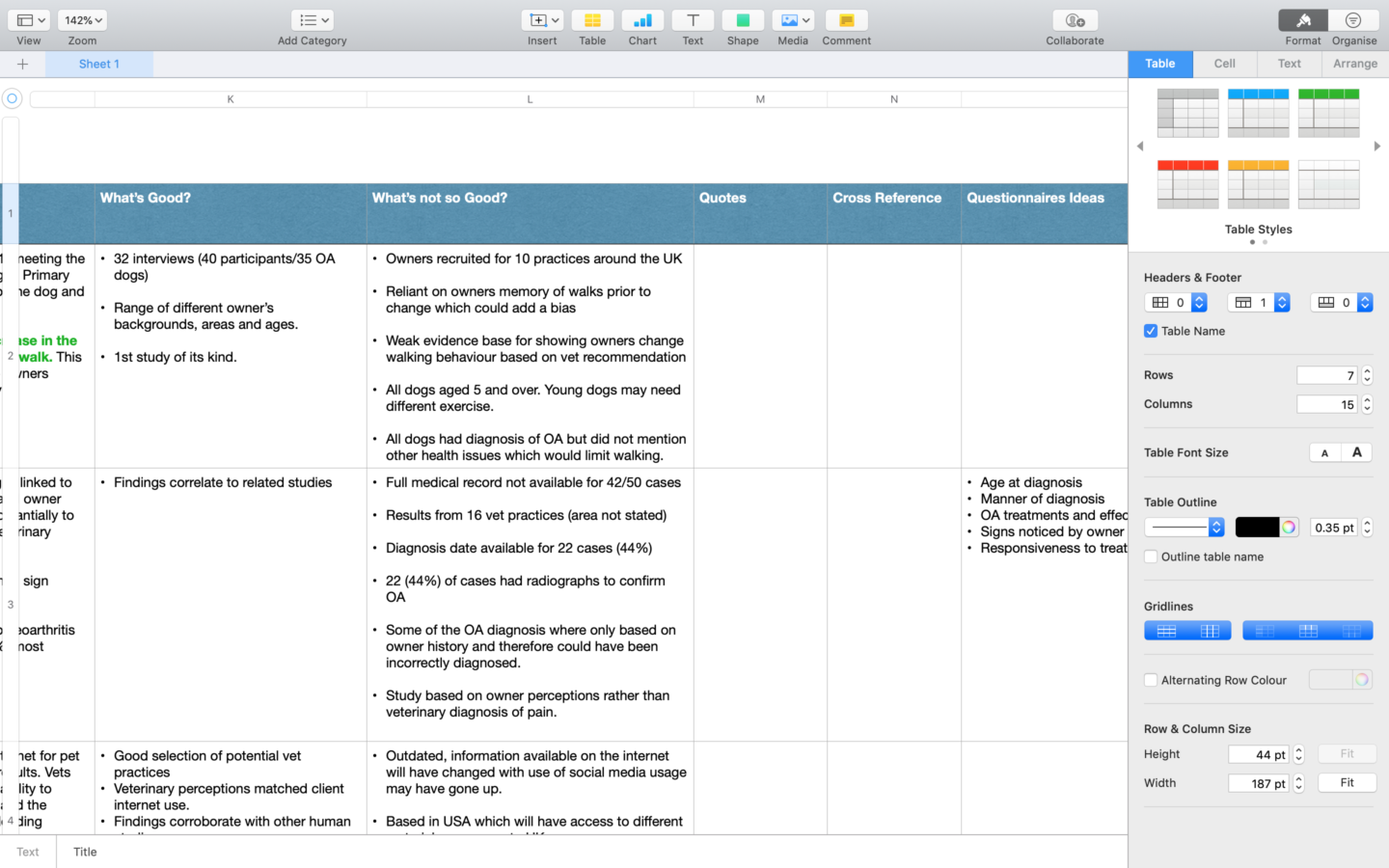Add a new Table from toolbar
1389x868 pixels.
pyautogui.click(x=592, y=20)
